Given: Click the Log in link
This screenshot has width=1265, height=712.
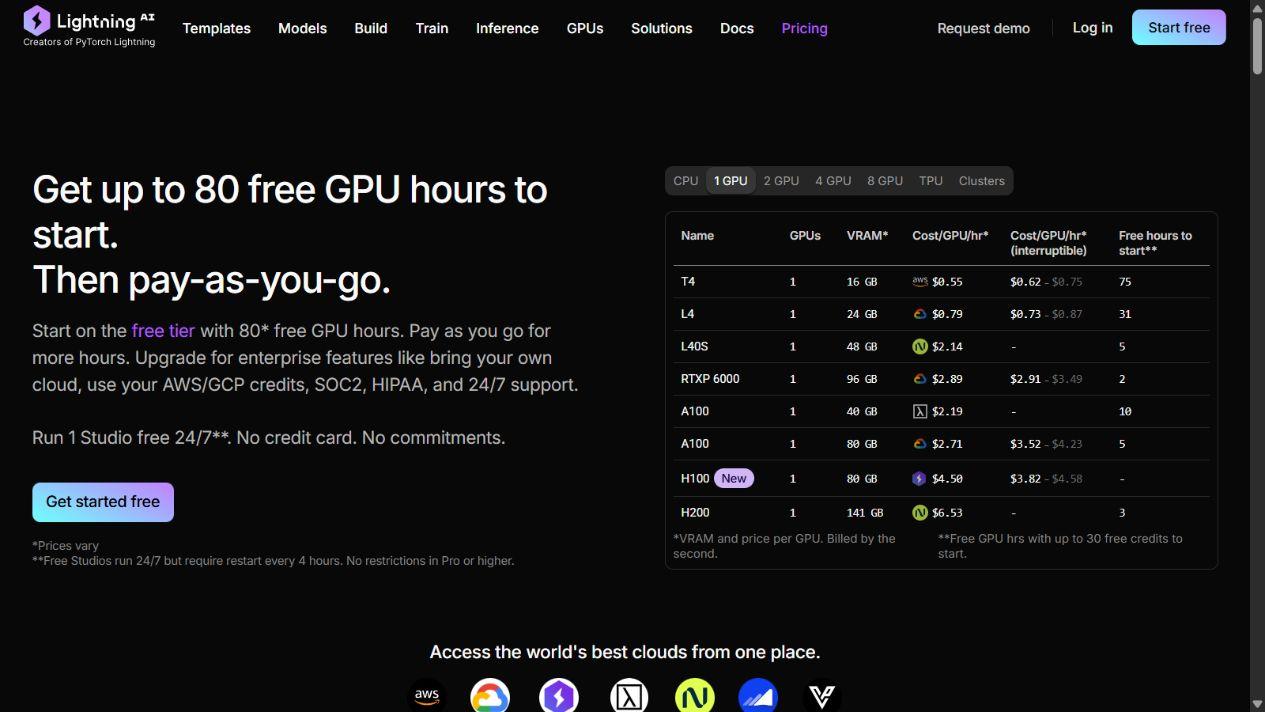Looking at the screenshot, I should (1092, 28).
